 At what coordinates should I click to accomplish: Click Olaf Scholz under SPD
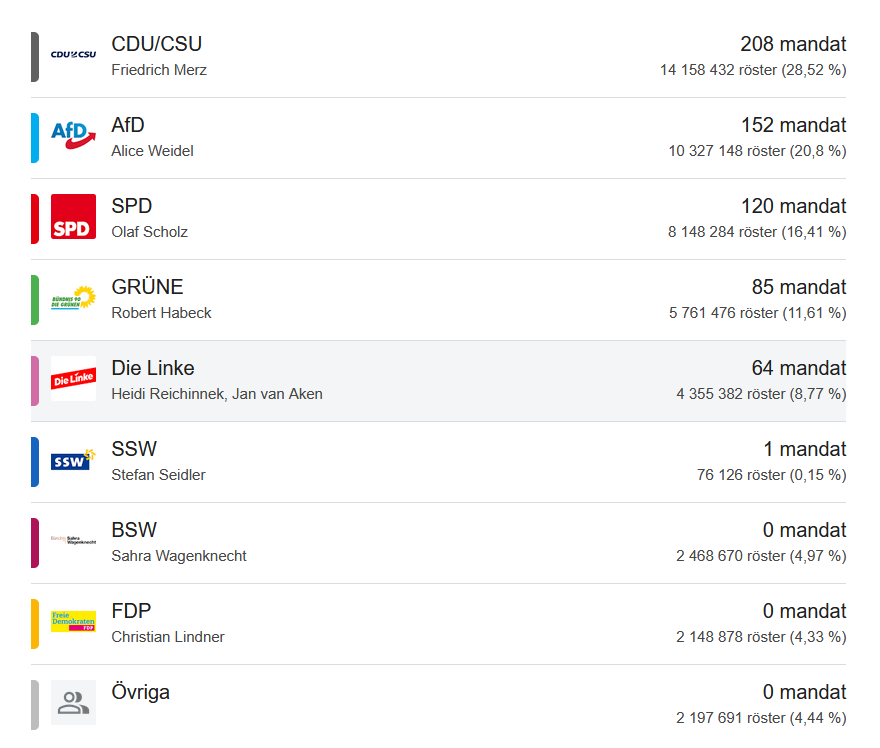coord(149,232)
